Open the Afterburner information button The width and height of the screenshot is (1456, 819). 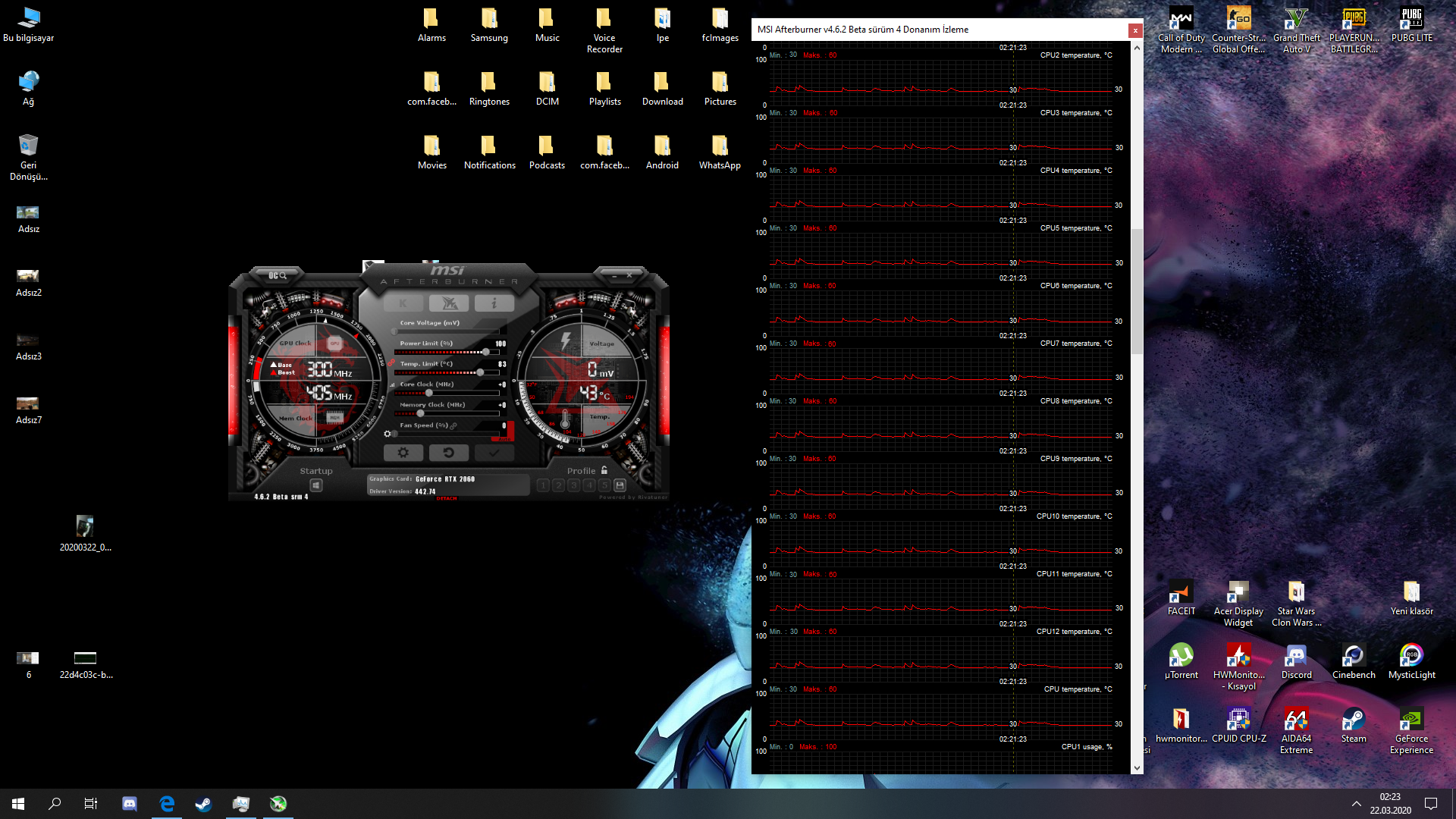(x=494, y=303)
